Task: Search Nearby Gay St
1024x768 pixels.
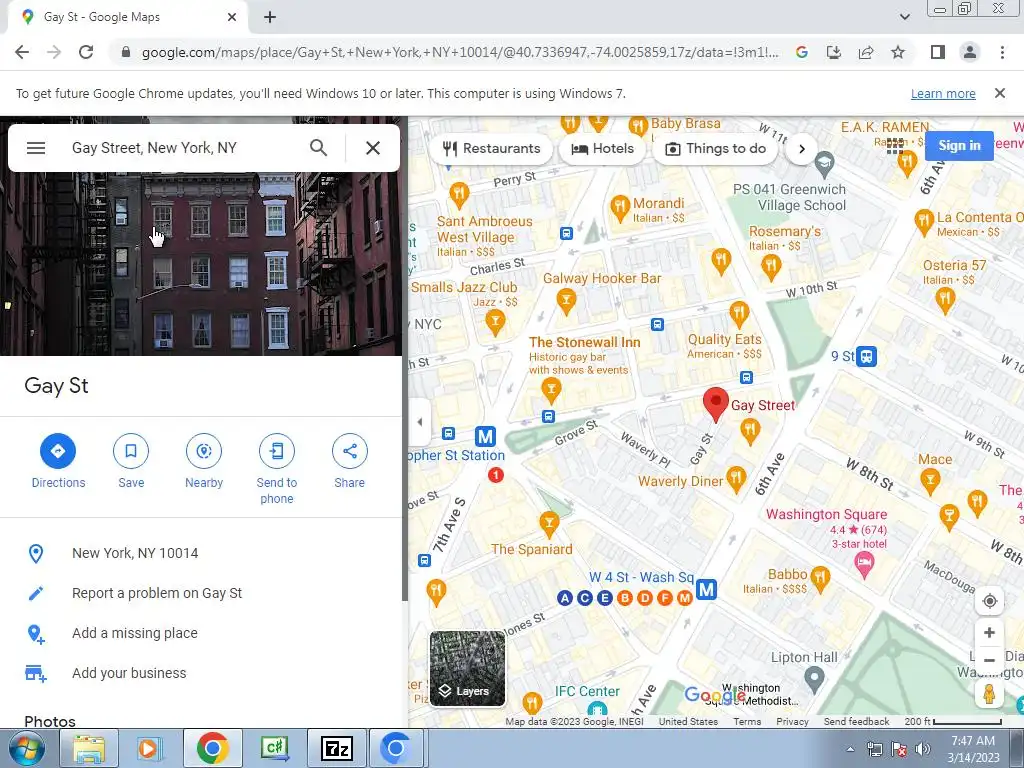Action: tap(204, 461)
